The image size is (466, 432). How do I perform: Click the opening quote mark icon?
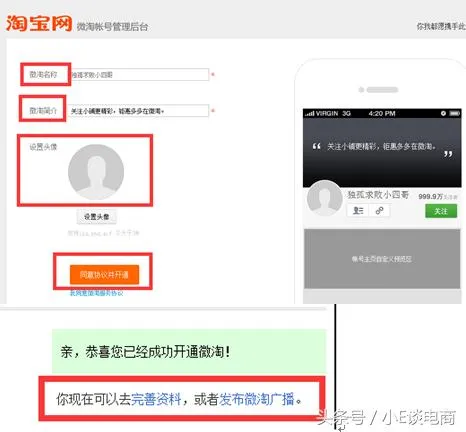coord(317,146)
